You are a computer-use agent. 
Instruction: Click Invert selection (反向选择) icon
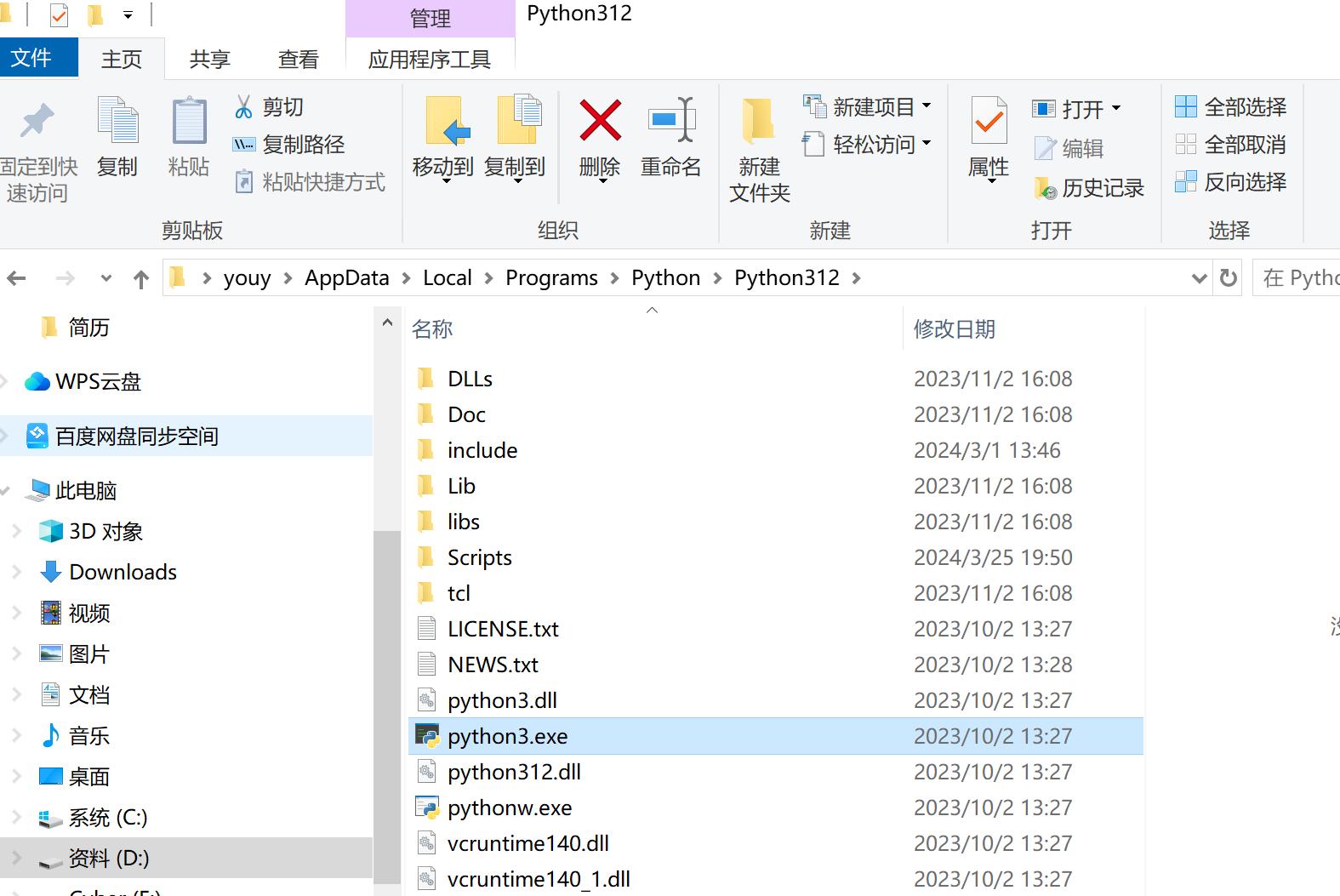1185,181
